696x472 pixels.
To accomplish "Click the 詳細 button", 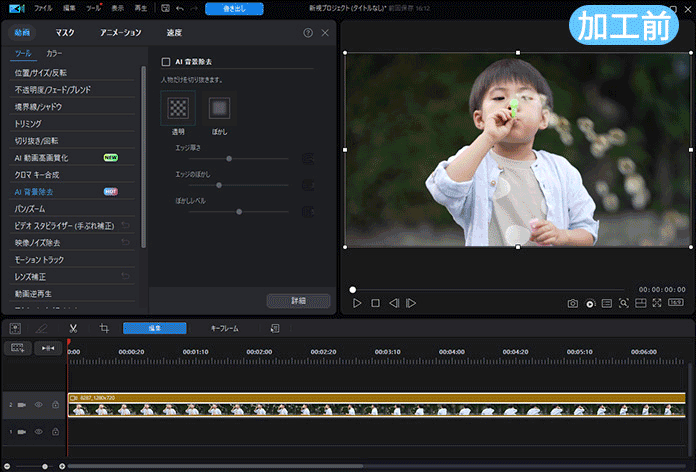I will [298, 300].
